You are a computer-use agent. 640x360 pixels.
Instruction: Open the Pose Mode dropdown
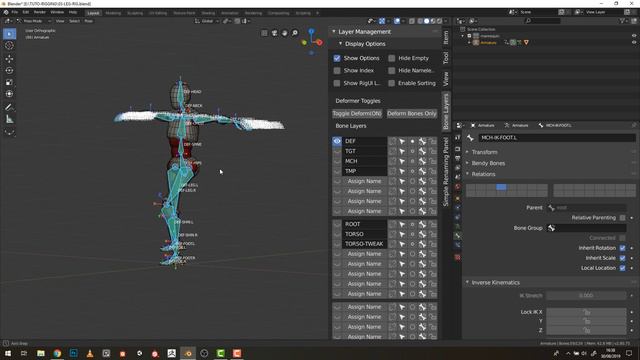click(x=34, y=21)
